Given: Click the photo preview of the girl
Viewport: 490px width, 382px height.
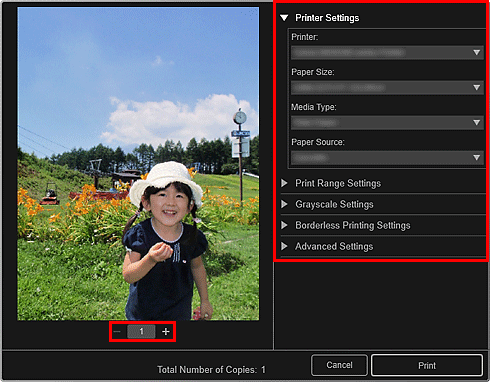Looking at the screenshot, I should (138, 164).
